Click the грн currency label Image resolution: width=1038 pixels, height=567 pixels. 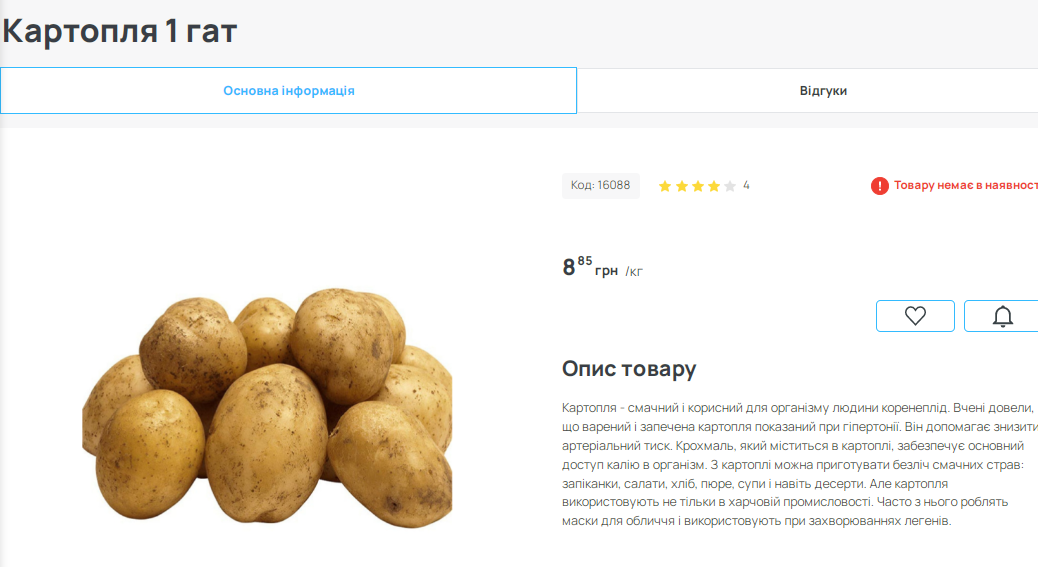pos(606,271)
